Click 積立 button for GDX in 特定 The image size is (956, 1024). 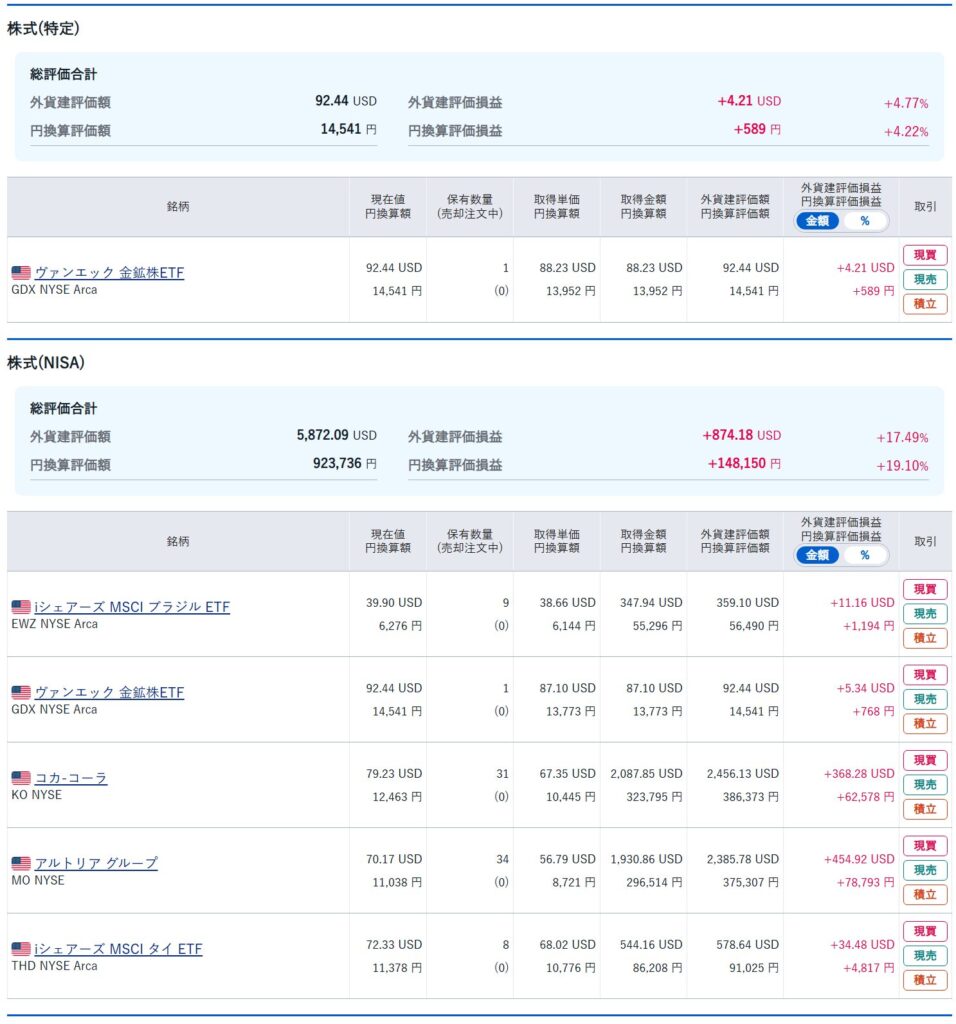point(925,304)
